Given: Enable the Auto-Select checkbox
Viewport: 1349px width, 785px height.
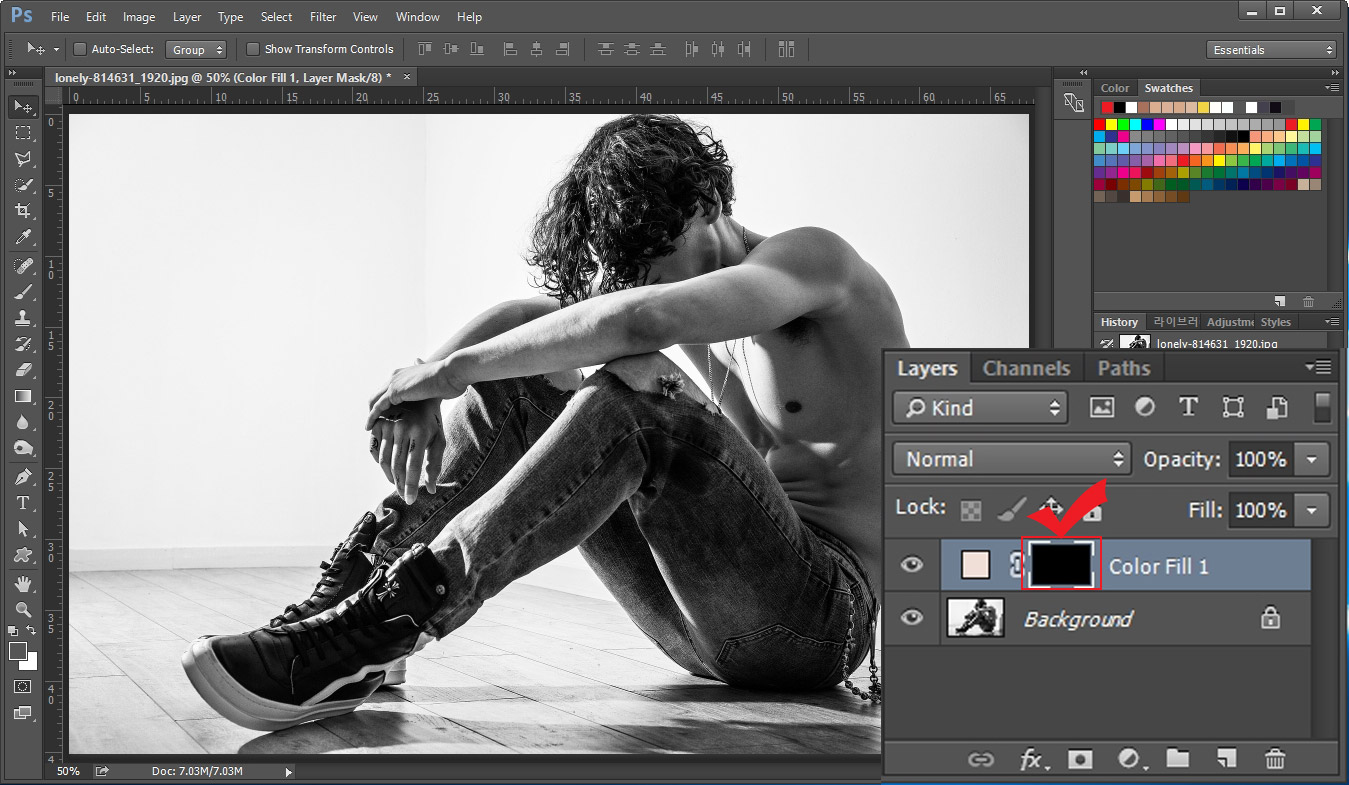Looking at the screenshot, I should click(x=80, y=49).
